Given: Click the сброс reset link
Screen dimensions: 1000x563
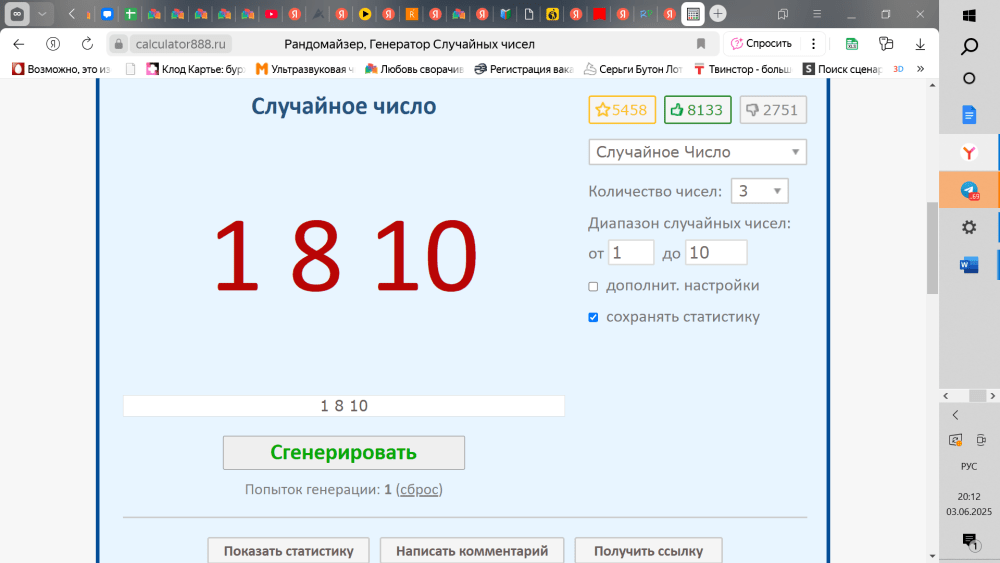Looking at the screenshot, I should pos(419,490).
